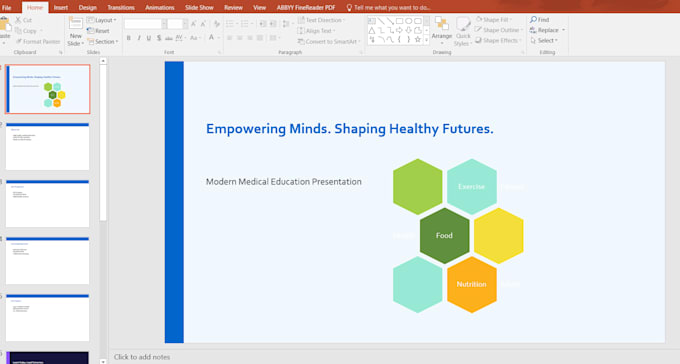Toggle Bold formatting
680x364 pixels.
point(128,38)
